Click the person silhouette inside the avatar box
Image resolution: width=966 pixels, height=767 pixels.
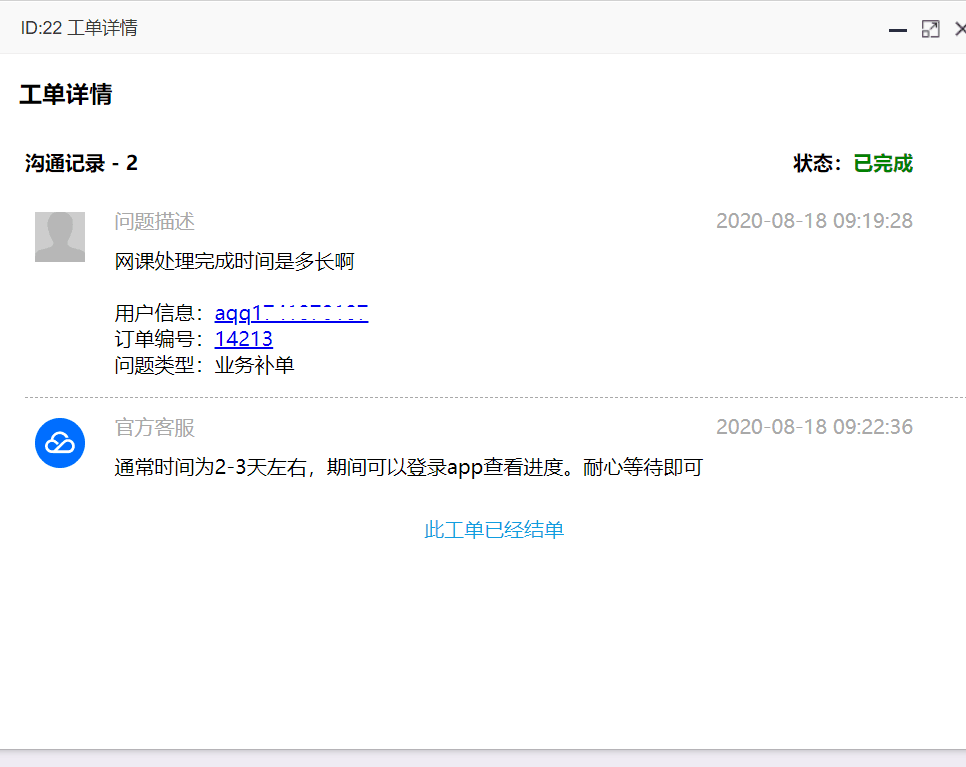[x=59, y=237]
